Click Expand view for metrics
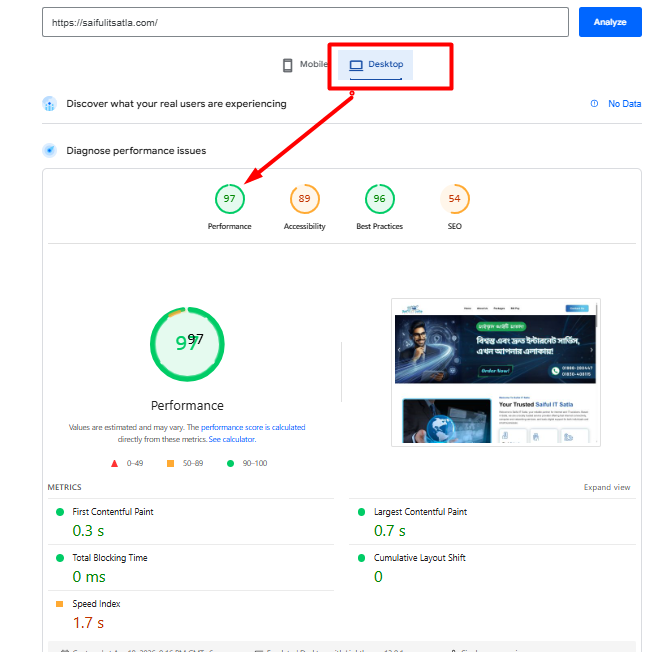672x652 pixels. pos(607,487)
